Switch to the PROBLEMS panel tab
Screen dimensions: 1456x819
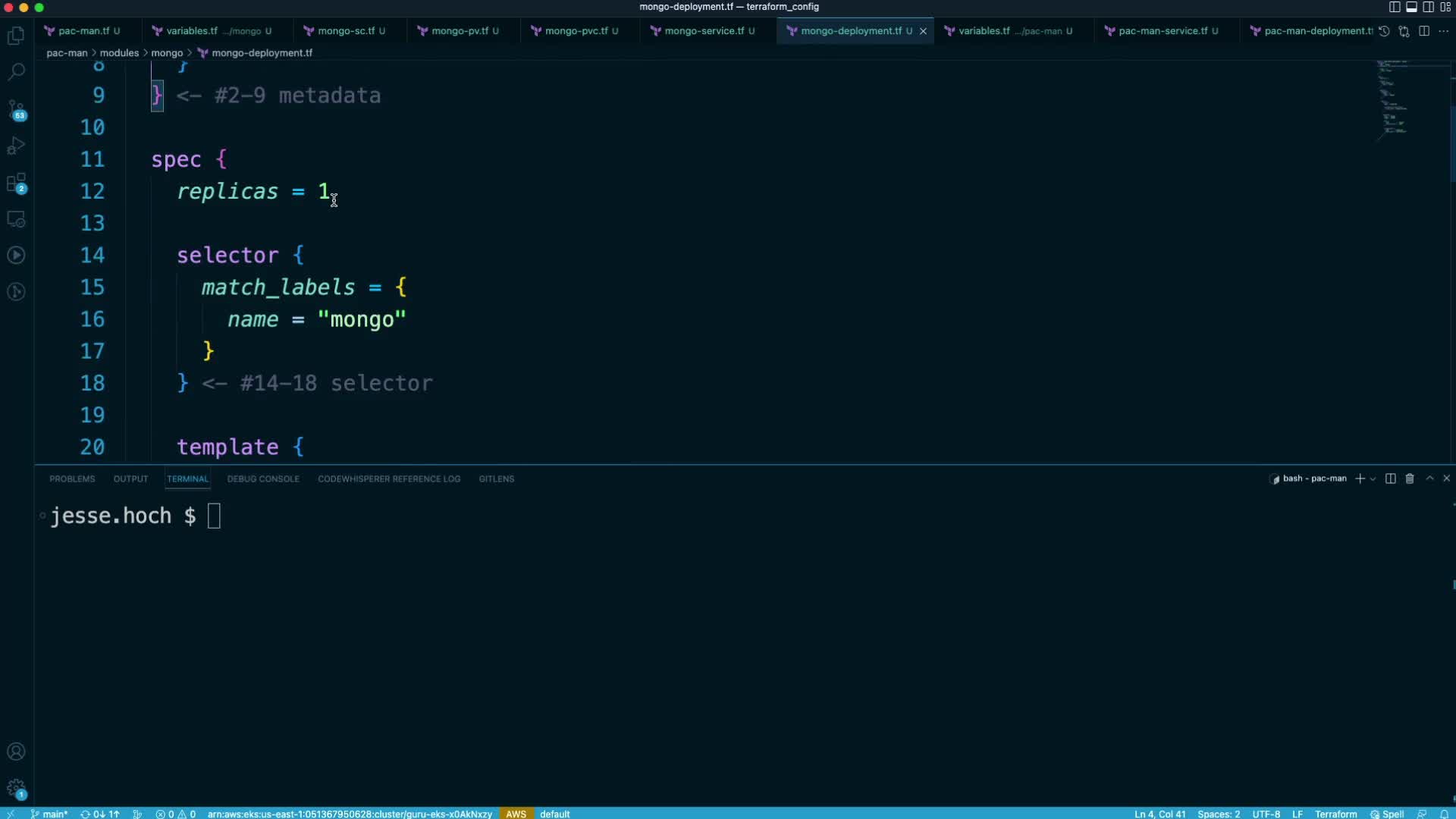72,479
